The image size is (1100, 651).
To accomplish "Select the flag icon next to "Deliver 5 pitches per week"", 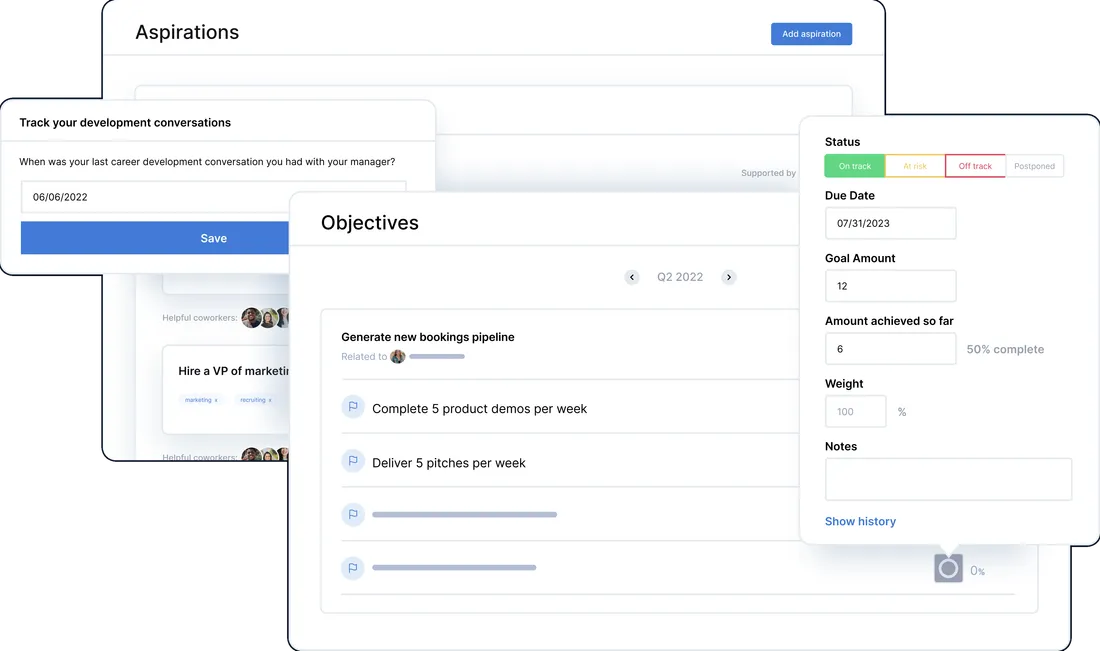I will pyautogui.click(x=352, y=462).
